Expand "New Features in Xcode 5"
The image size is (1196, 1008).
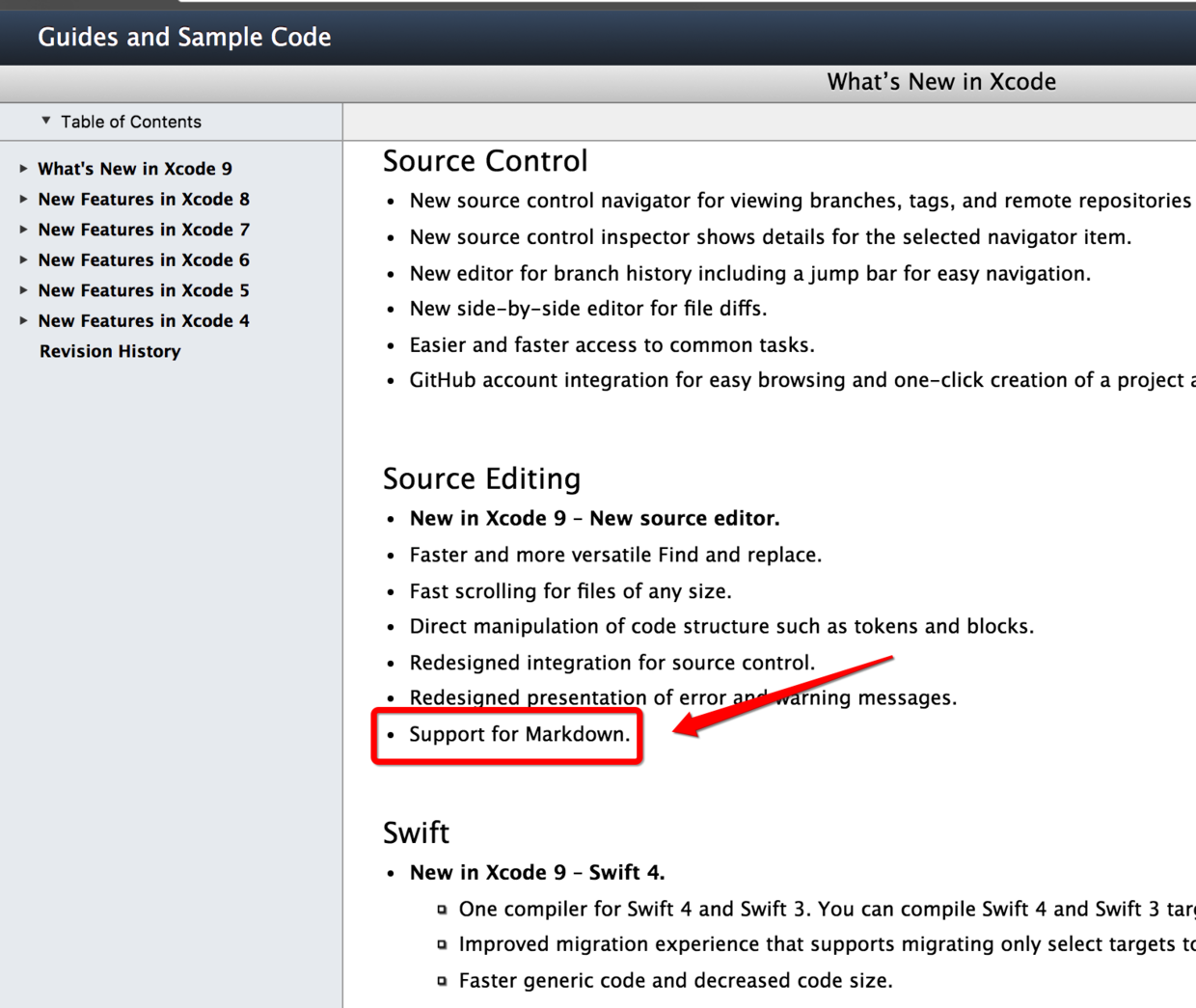pos(26,290)
